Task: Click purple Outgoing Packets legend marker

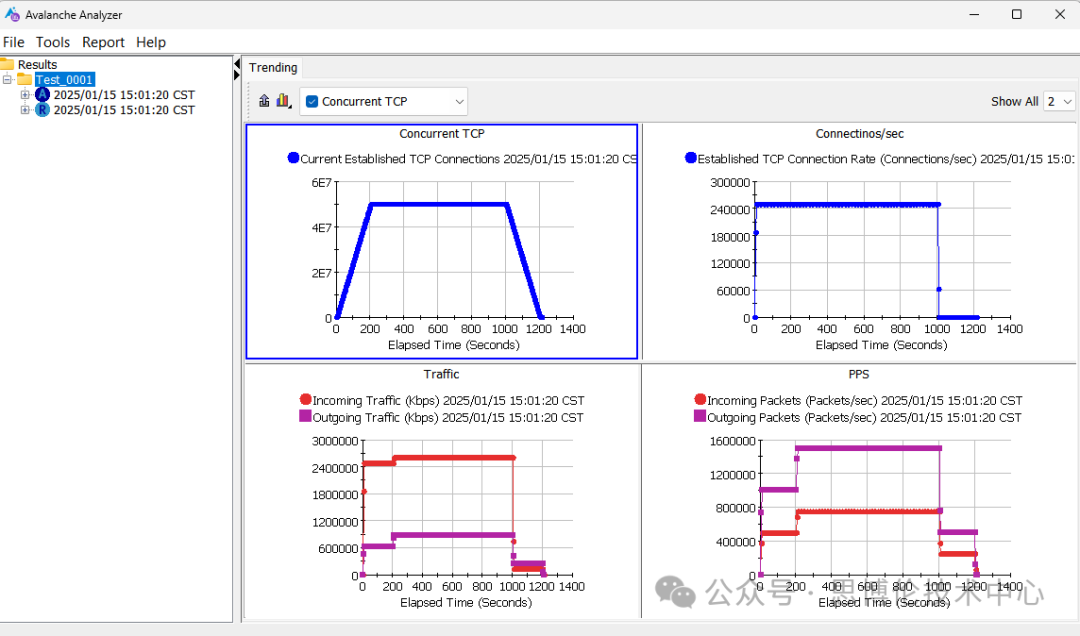Action: pos(700,416)
